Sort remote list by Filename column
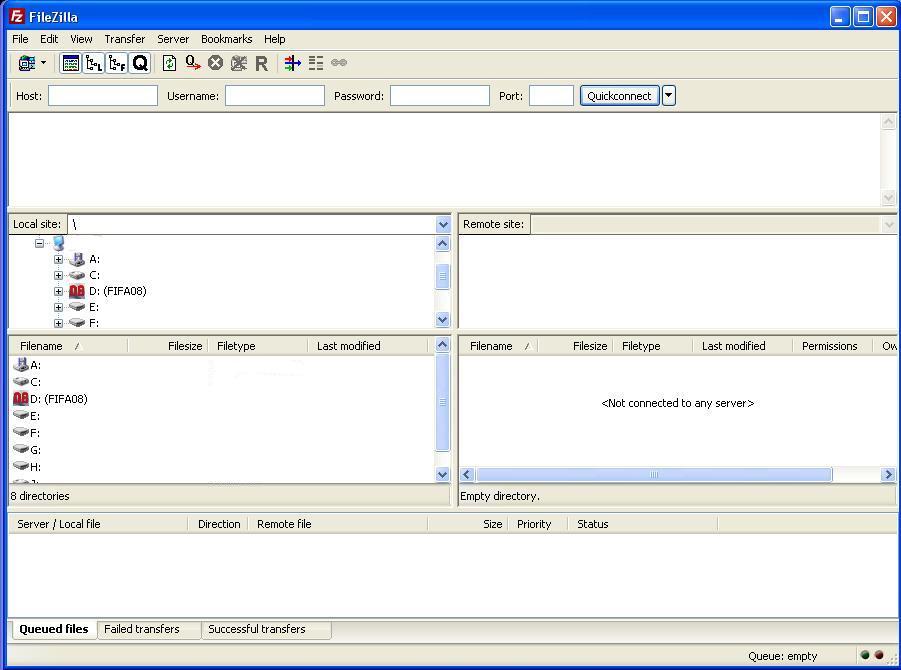The height and width of the screenshot is (670, 901). pos(499,346)
